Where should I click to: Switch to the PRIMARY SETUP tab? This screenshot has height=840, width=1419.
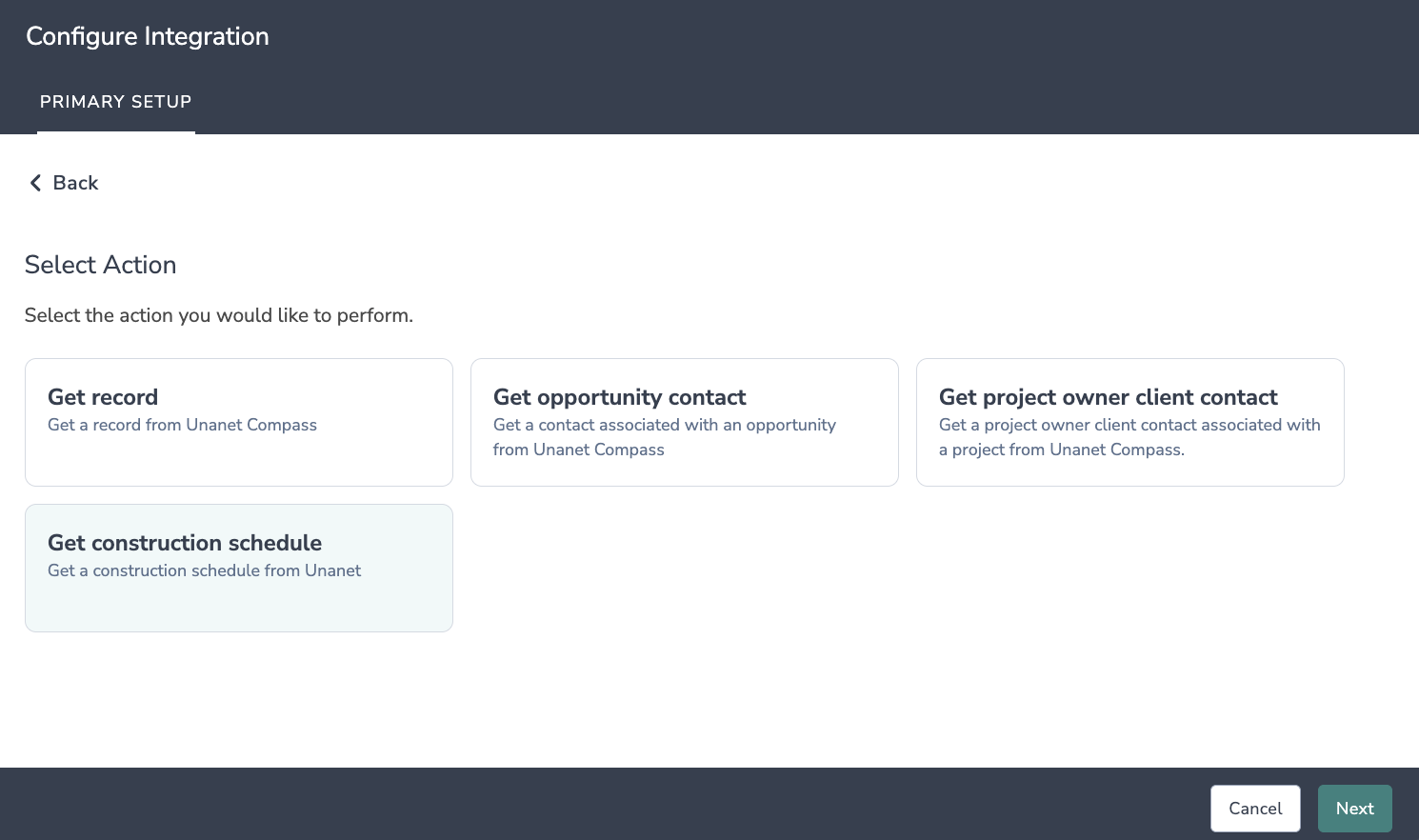[x=115, y=102]
